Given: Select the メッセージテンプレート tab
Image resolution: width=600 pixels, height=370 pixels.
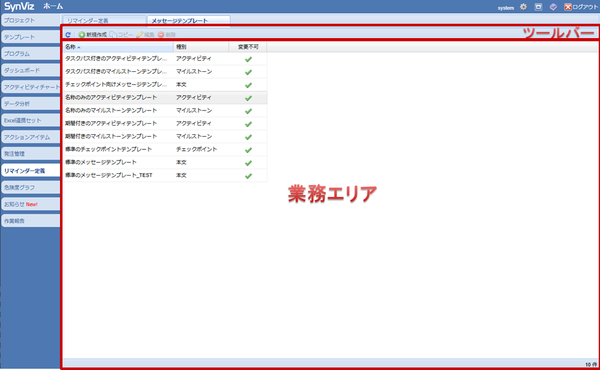Looking at the screenshot, I should coord(188,21).
